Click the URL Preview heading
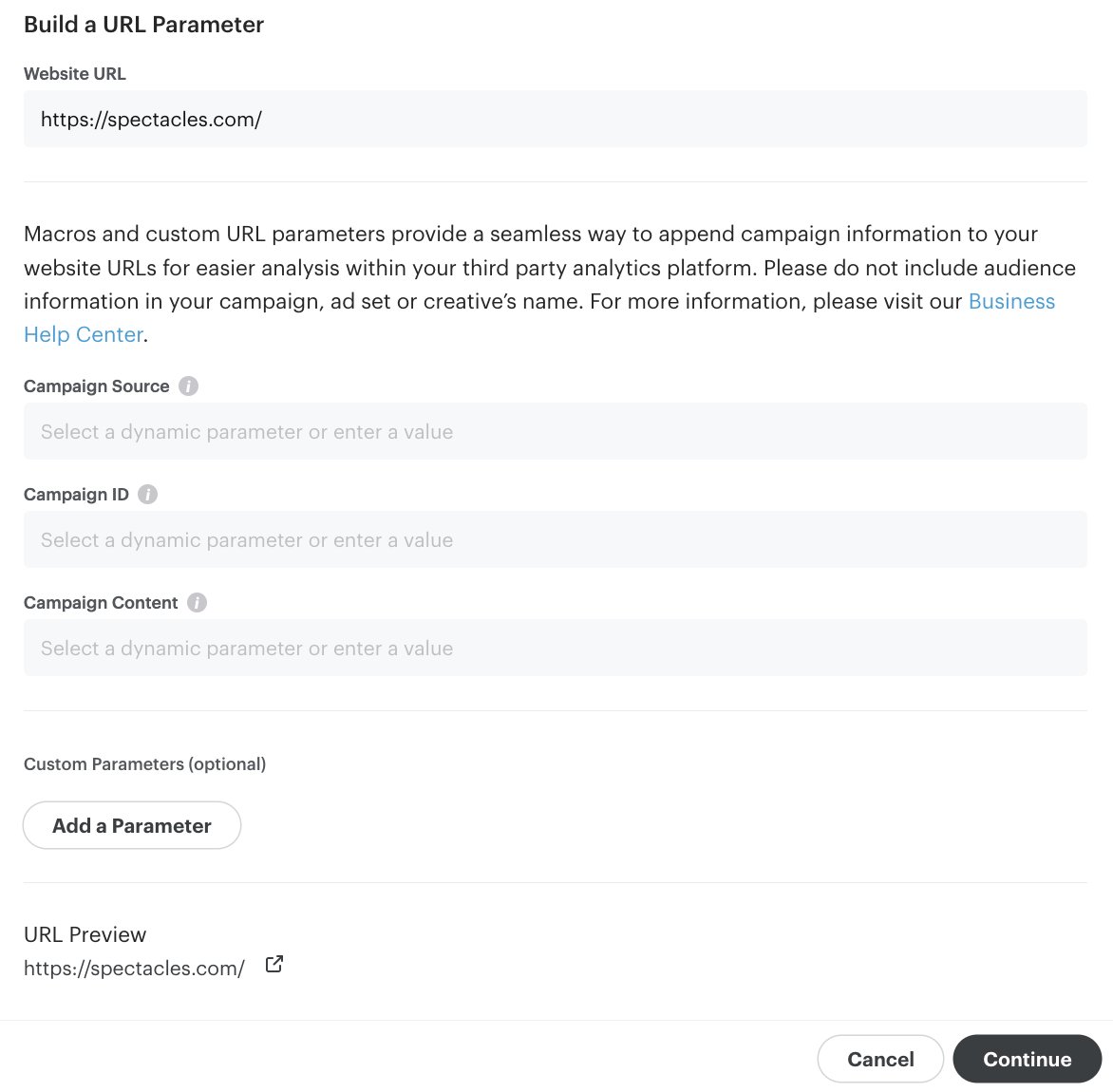Screen dimensions: 1113x1092 click(85, 934)
